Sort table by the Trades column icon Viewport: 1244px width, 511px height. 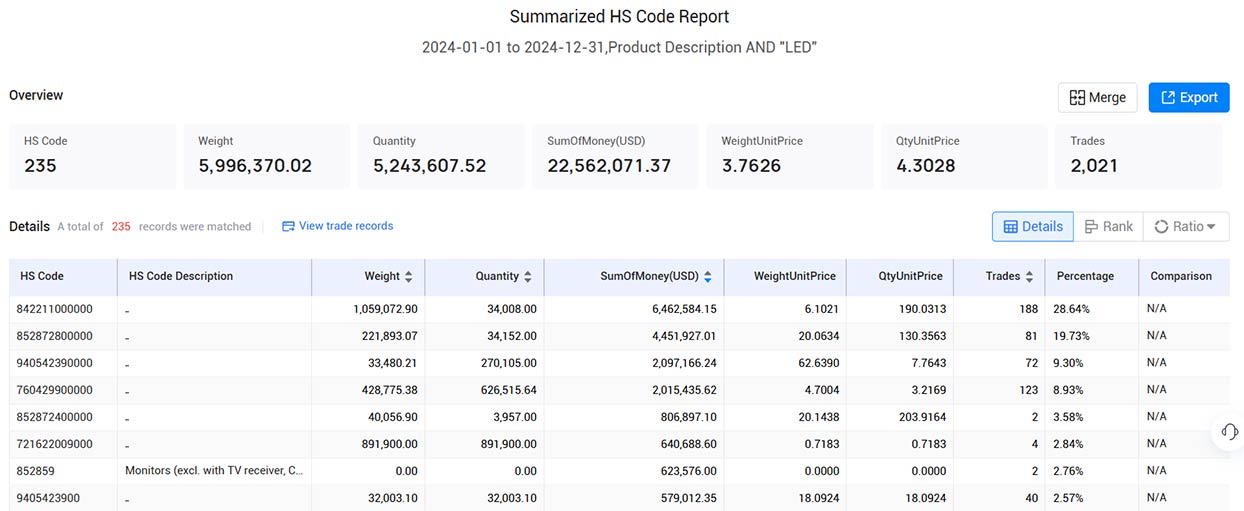point(1029,276)
